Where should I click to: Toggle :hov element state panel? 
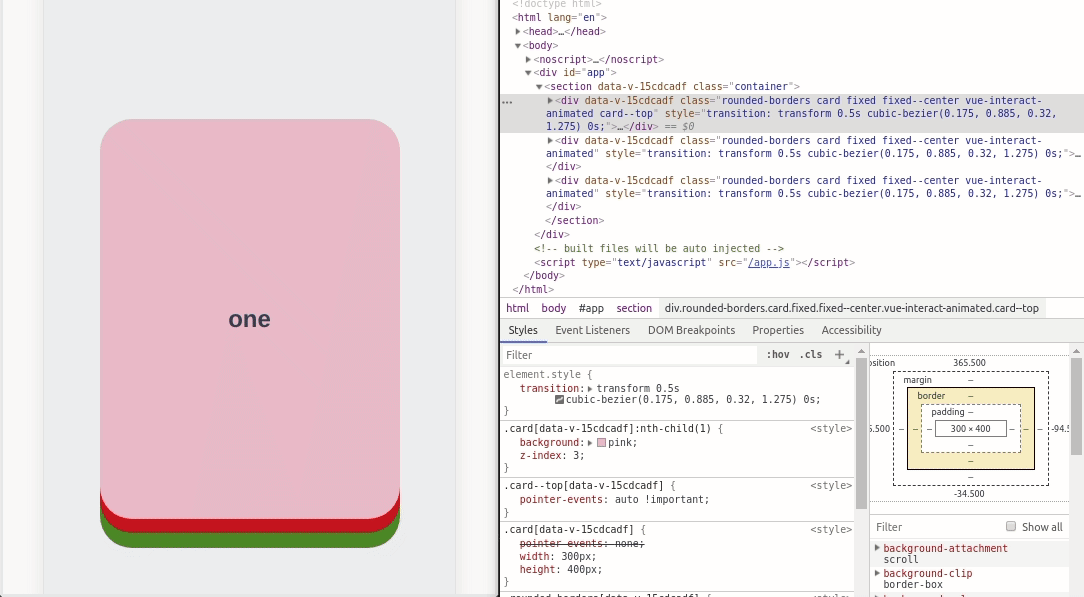coord(778,354)
